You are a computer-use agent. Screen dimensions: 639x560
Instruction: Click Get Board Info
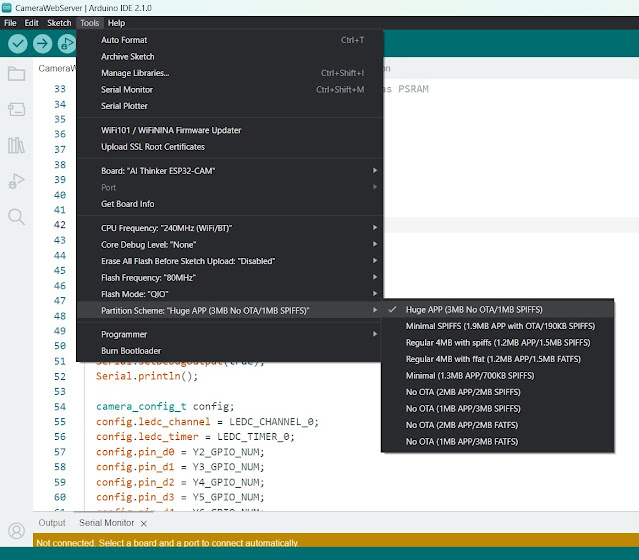tap(230, 204)
